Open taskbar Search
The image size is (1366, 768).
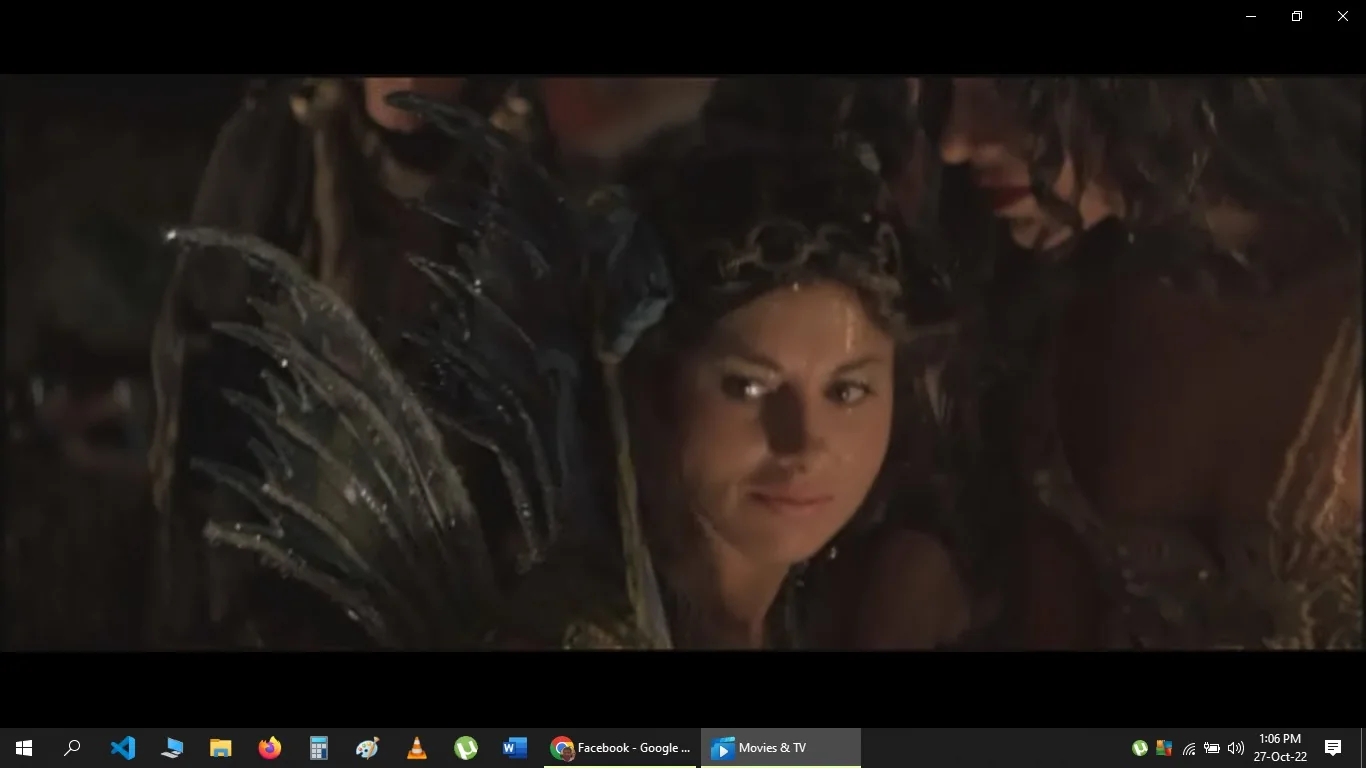click(x=72, y=748)
